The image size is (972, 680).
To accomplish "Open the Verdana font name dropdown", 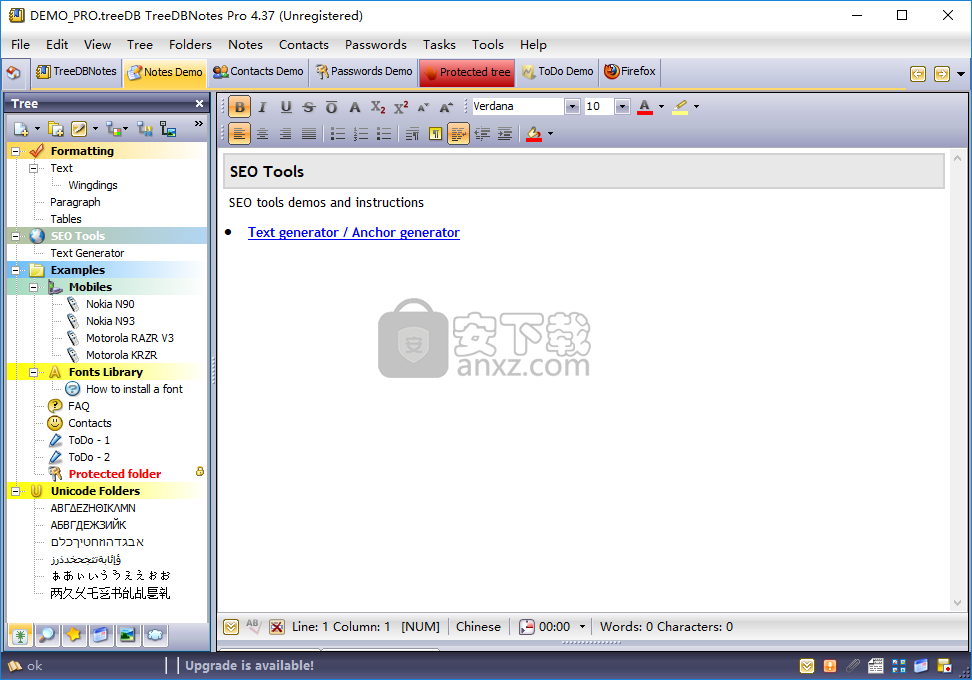I will pyautogui.click(x=572, y=107).
